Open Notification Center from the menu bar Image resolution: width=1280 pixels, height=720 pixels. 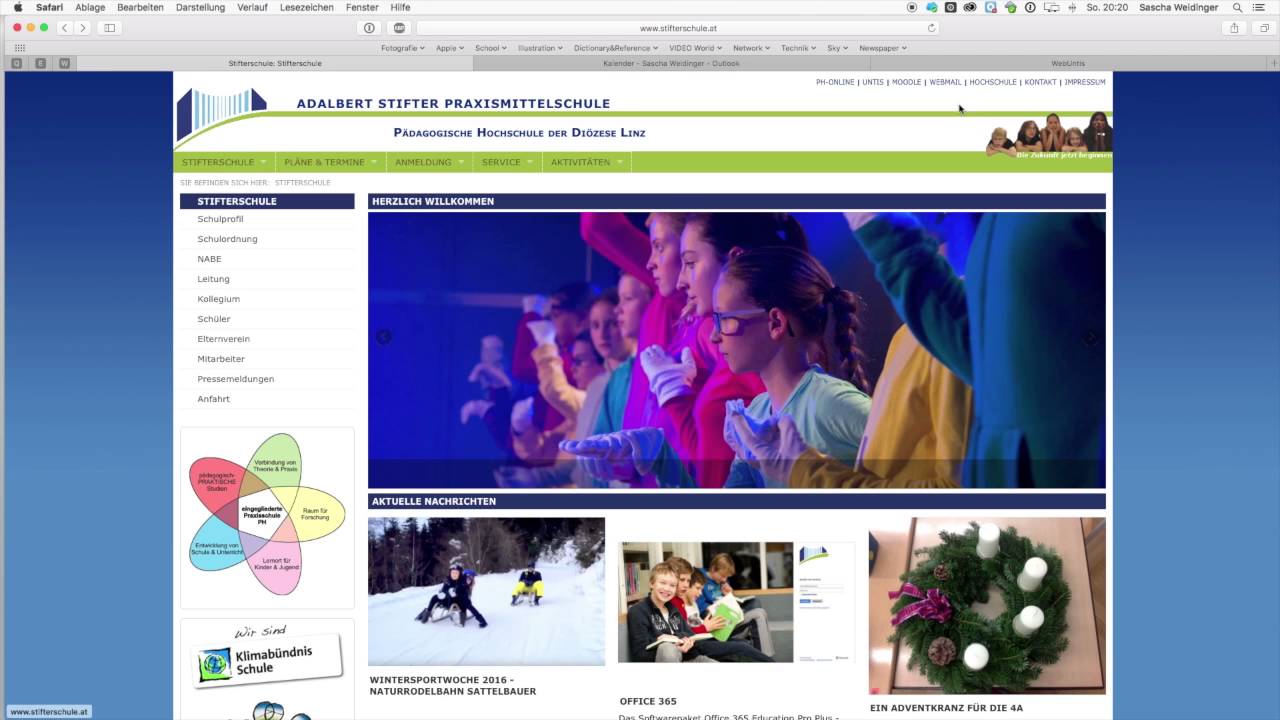click(x=1259, y=7)
